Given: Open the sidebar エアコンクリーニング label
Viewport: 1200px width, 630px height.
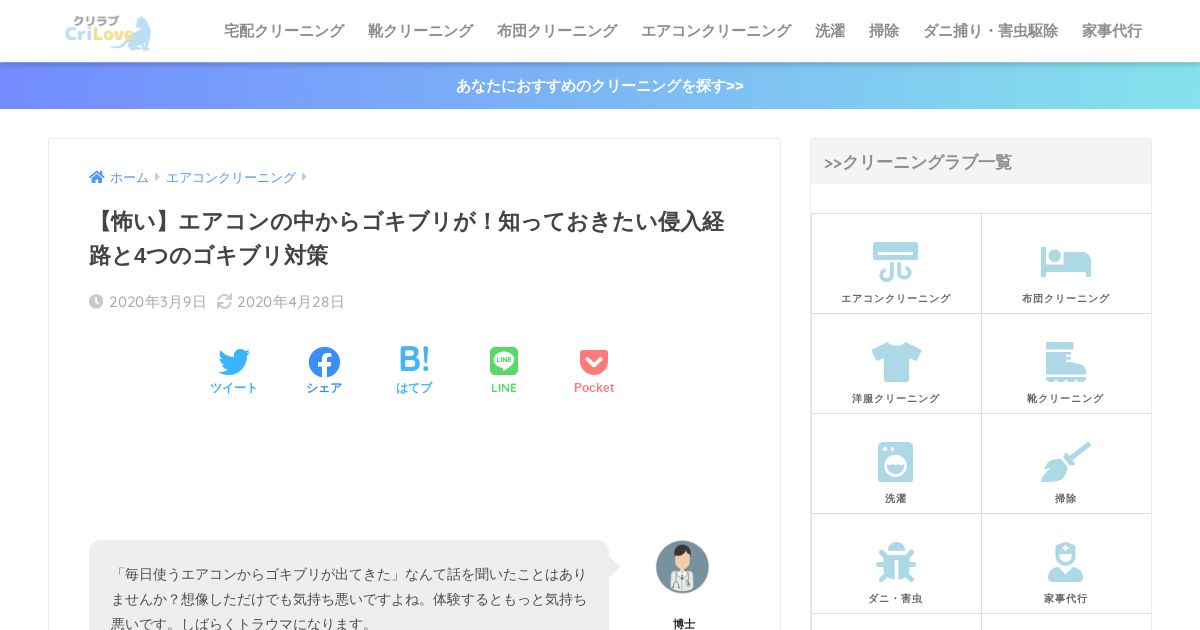Looking at the screenshot, I should click(x=895, y=298).
